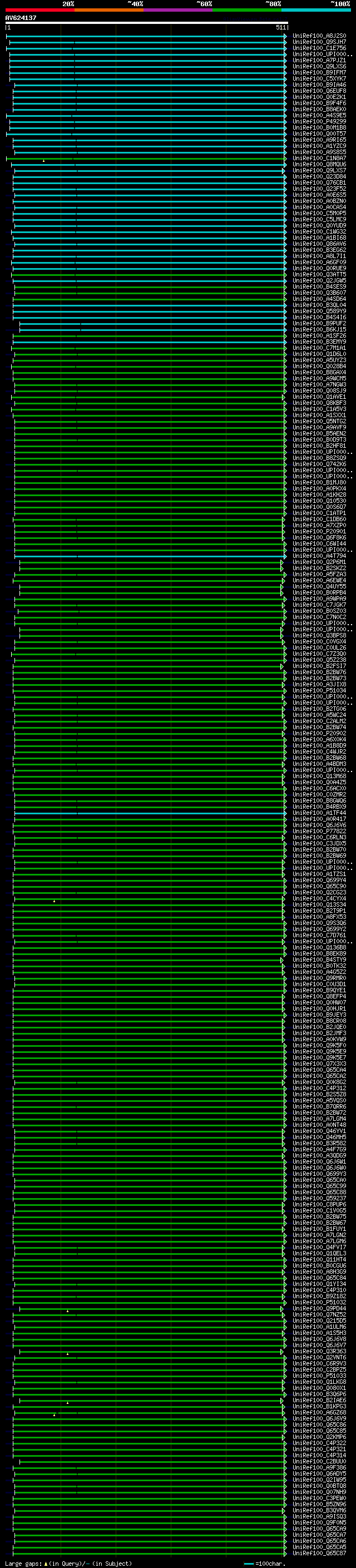Select the UniRef100_C7N0C2 label

coord(319,617)
